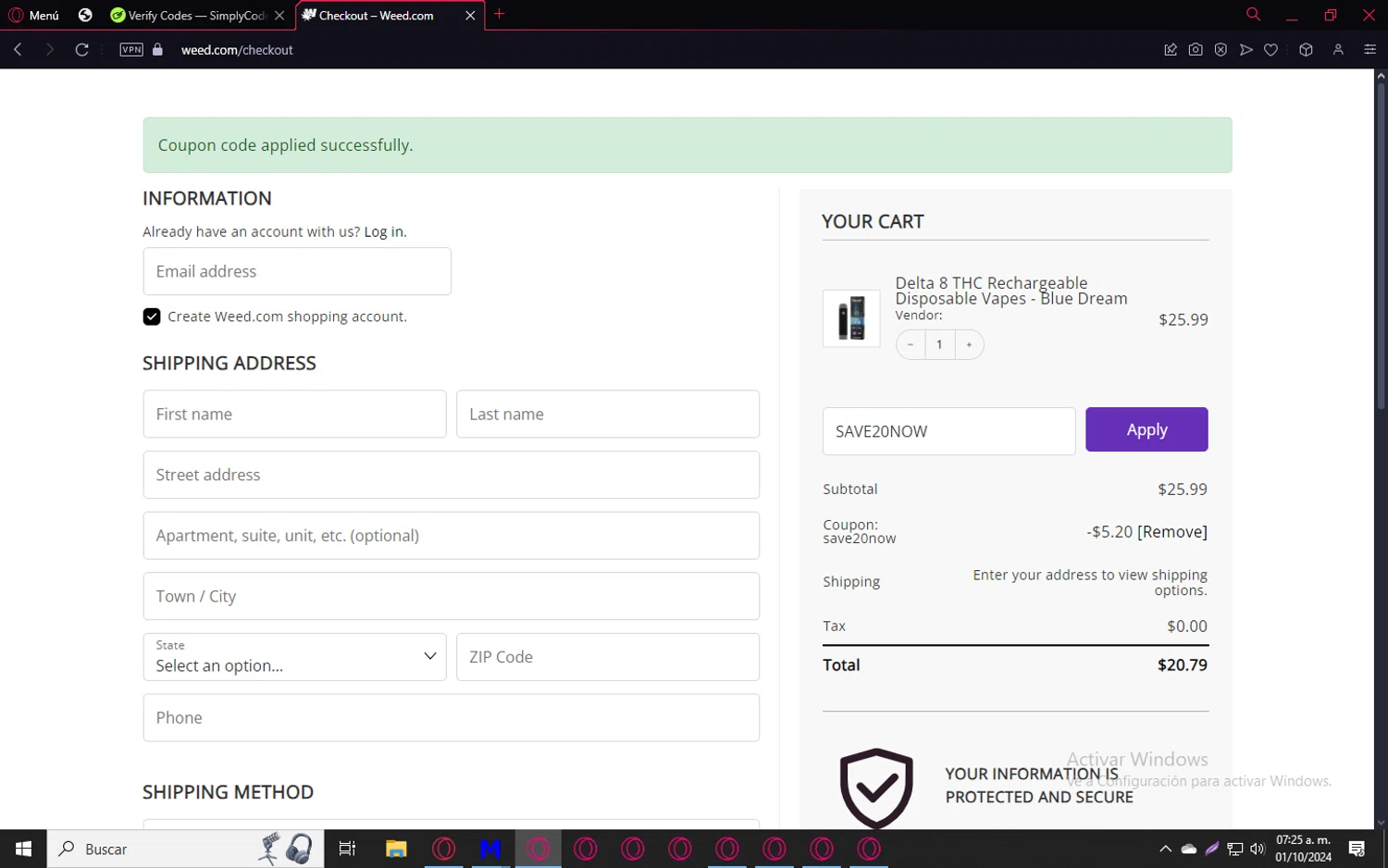Click the Apply coupon button
Screen dimensions: 1388x868
[1146, 429]
